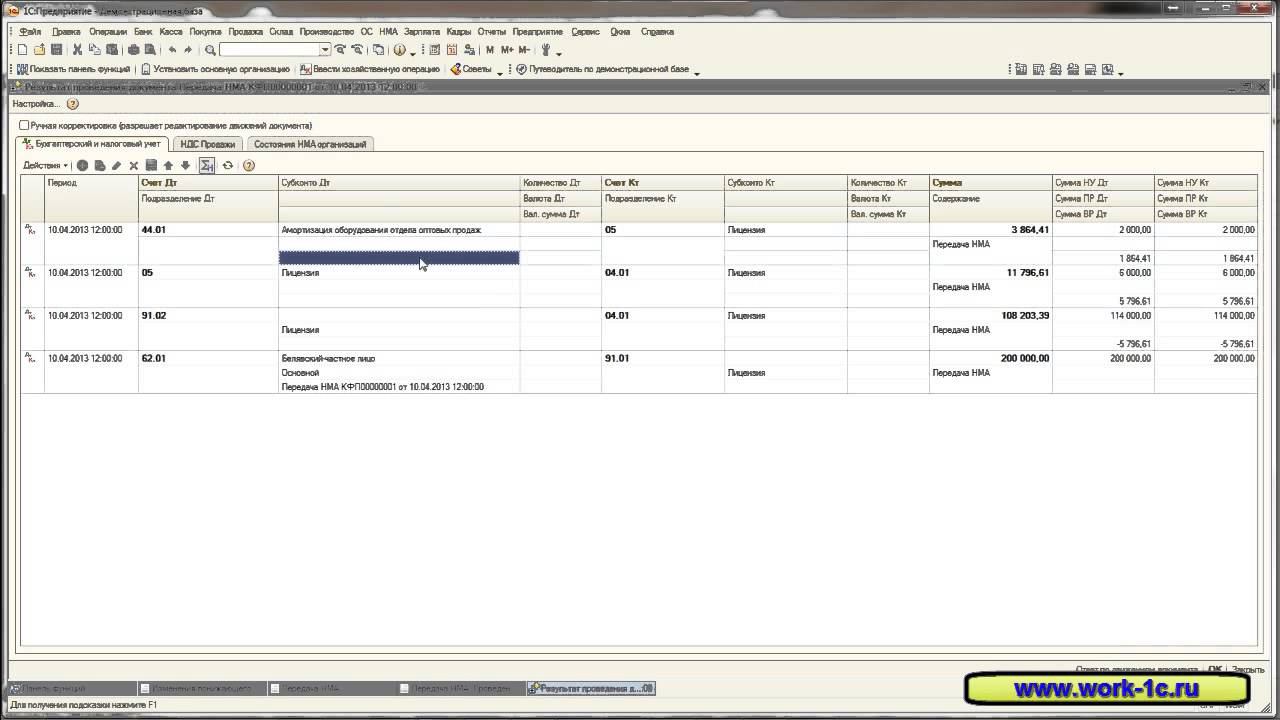1280x720 pixels.
Task: Open the Операции menu
Action: [108, 31]
